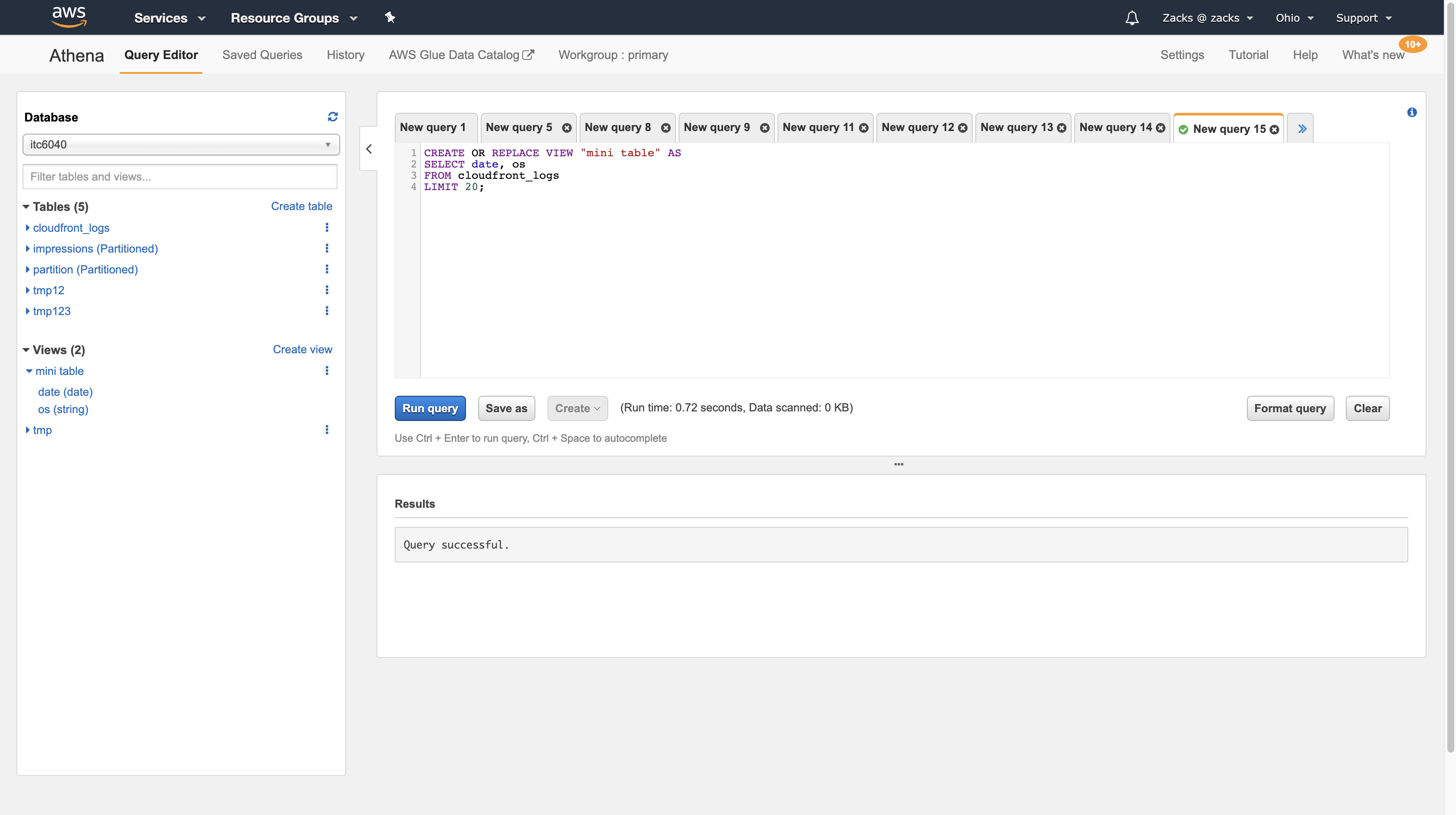Show more query tabs with double chevron
The width and height of the screenshot is (1456, 815).
click(1302, 129)
